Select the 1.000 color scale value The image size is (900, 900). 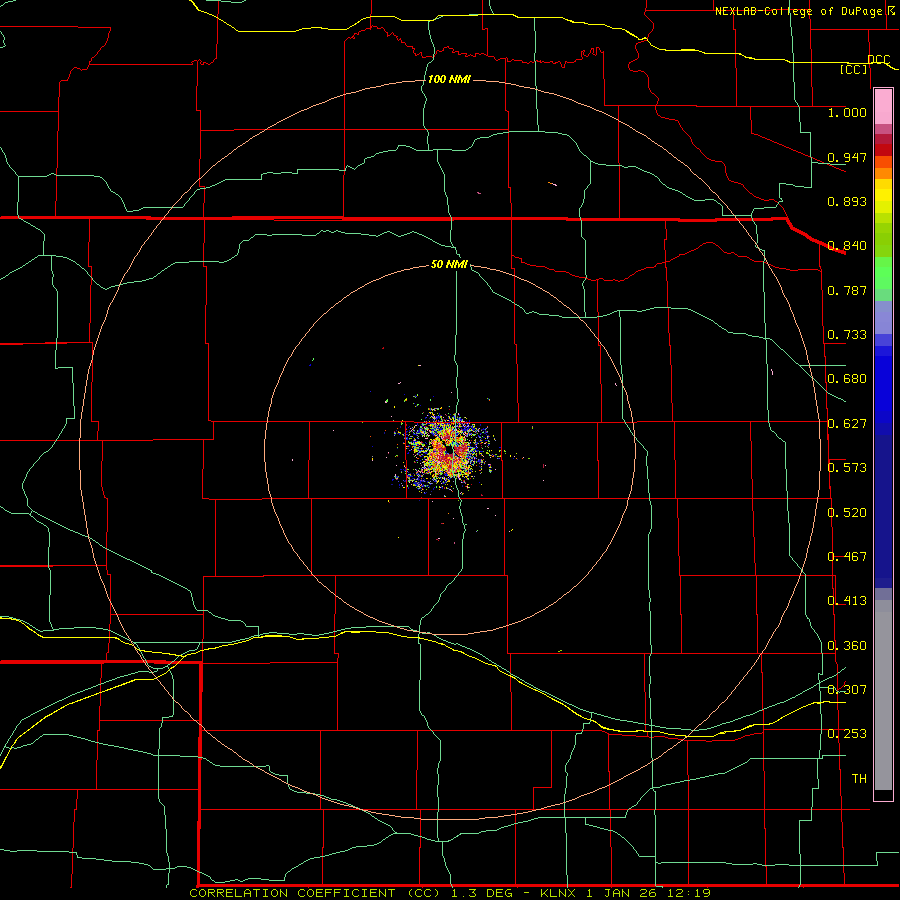[847, 112]
